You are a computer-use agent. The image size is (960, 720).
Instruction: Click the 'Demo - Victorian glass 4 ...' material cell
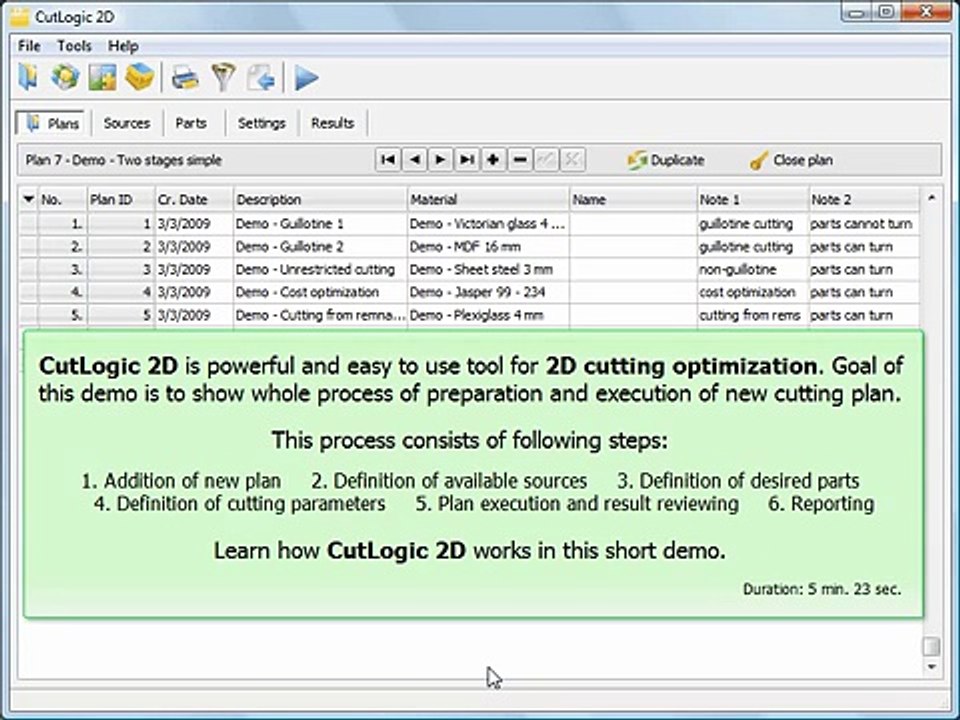(488, 224)
